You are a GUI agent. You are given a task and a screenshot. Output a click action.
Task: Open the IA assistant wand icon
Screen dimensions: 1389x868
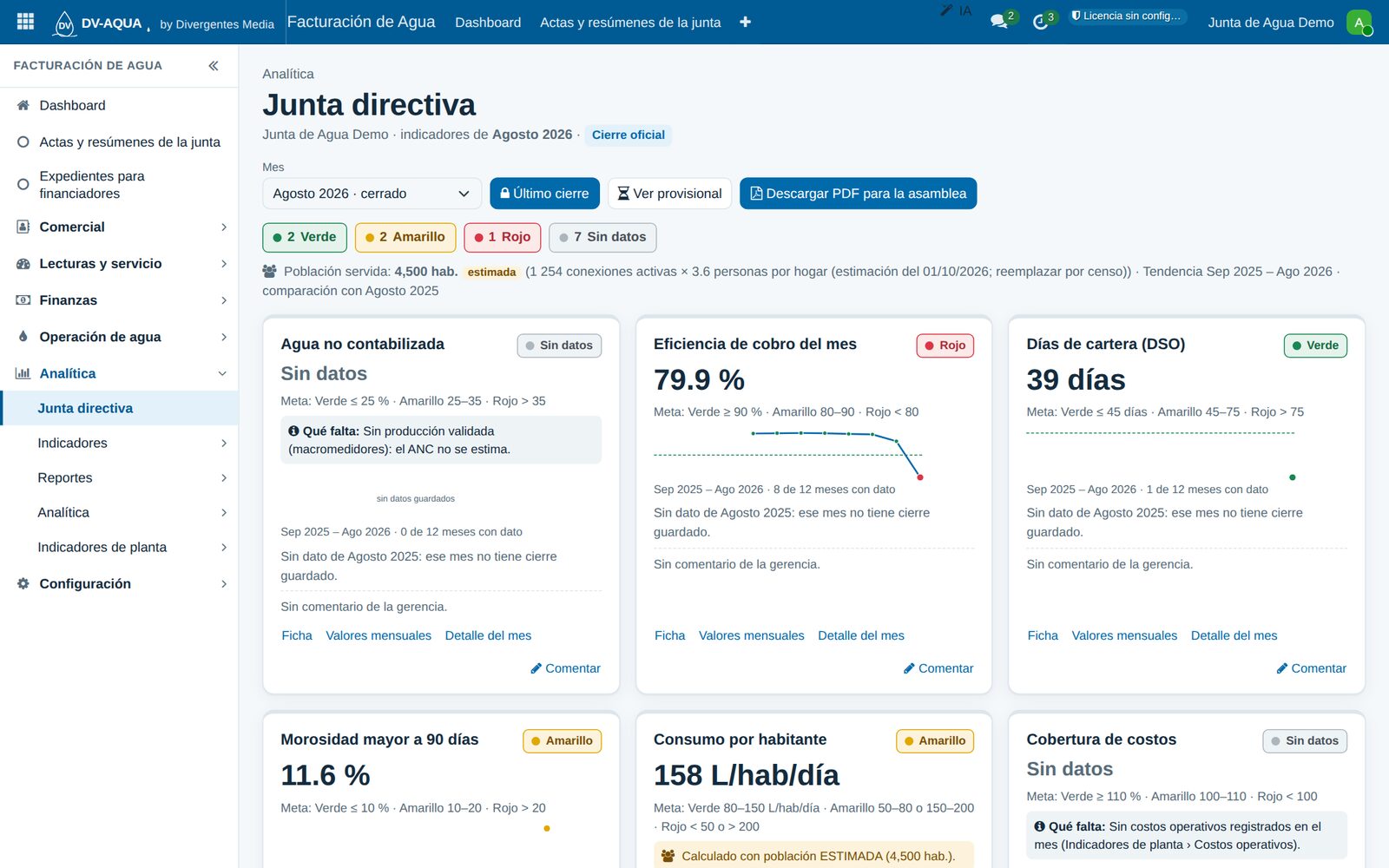tap(946, 10)
